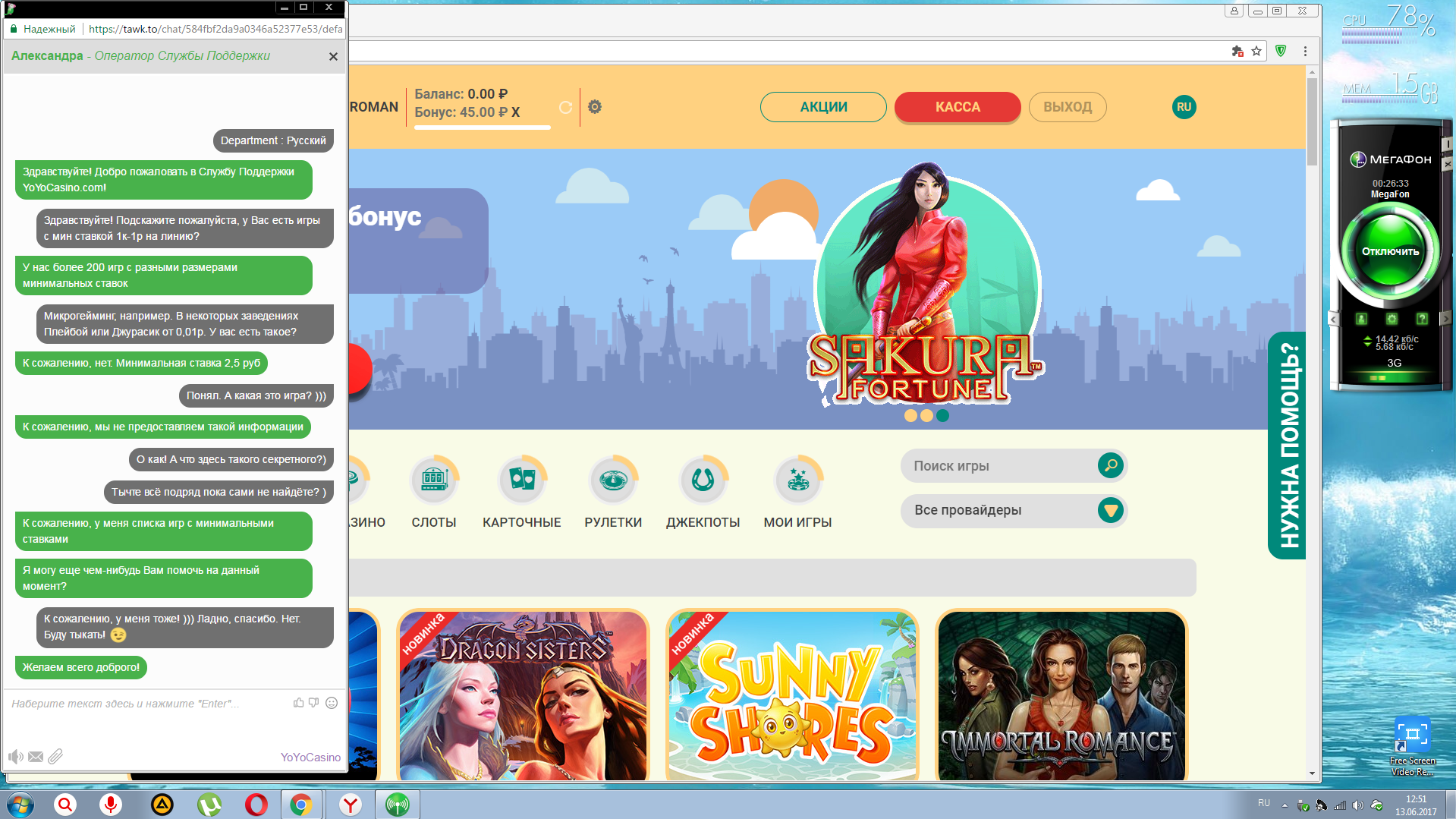This screenshot has width=1456, height=819.
Task: Focus the chat message input field
Action: [x=148, y=704]
